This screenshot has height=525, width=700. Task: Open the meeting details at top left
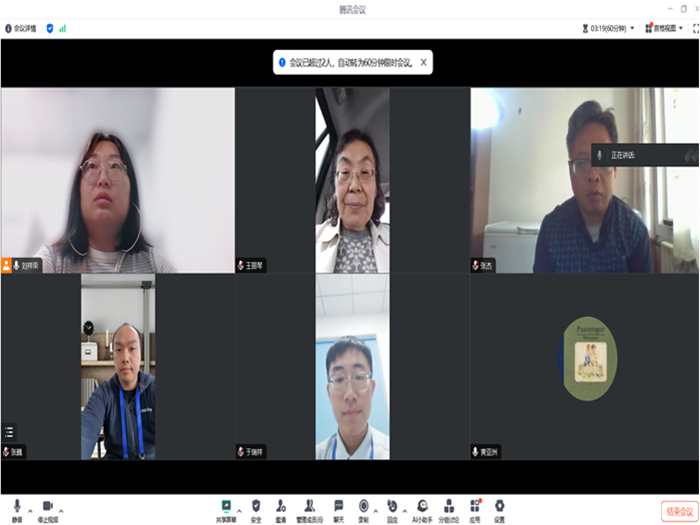[x=20, y=28]
